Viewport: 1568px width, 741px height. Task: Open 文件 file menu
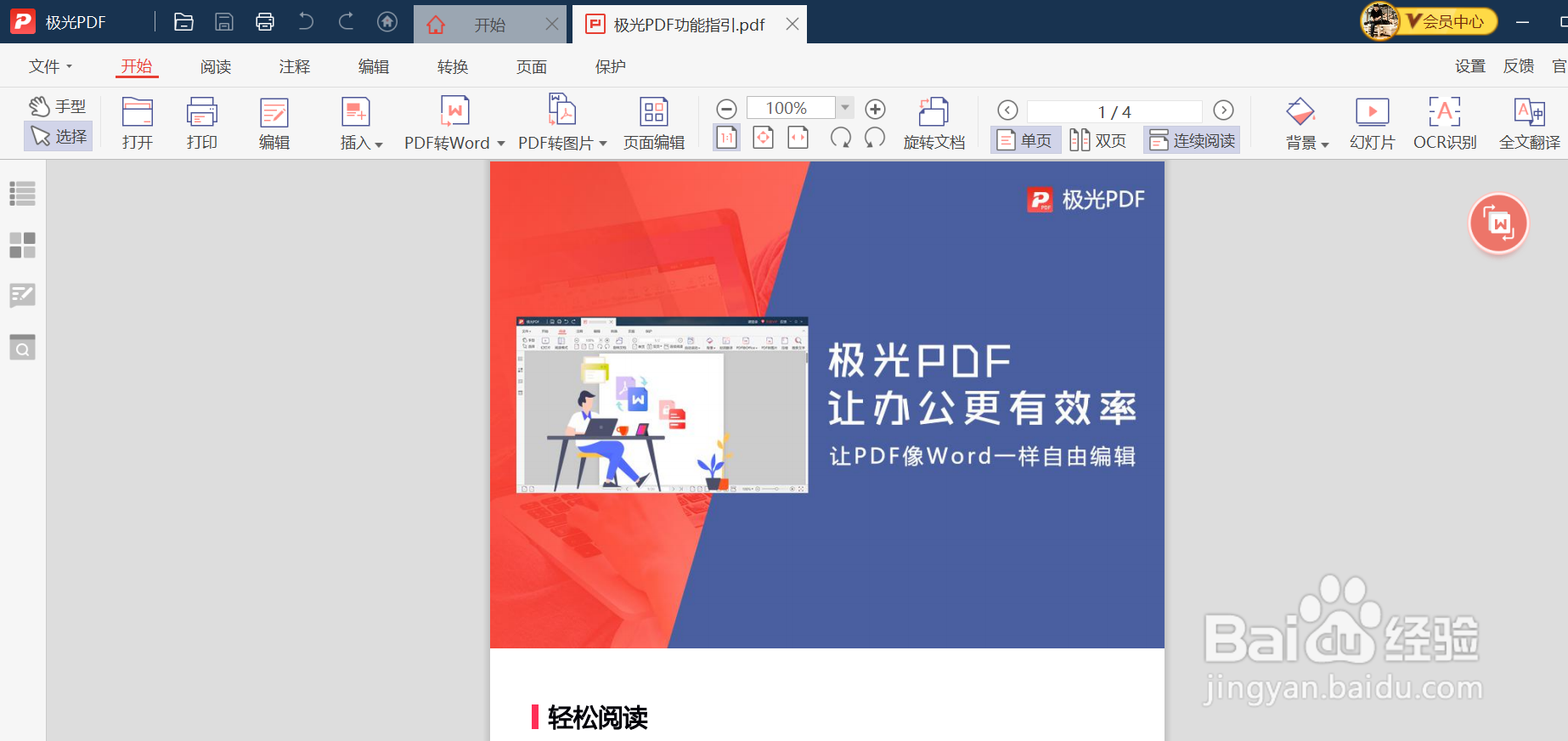click(x=50, y=66)
